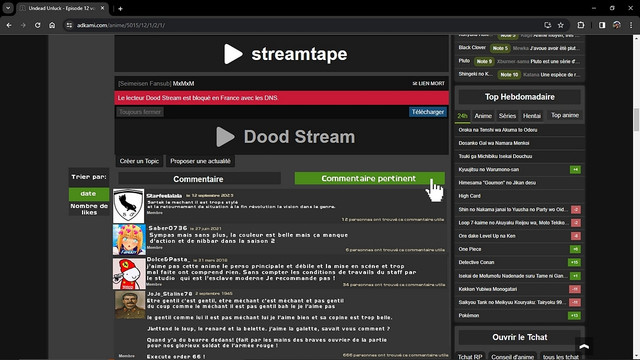Viewport: 640px width, 360px height.
Task: Reload the page with refresh icon
Action: coord(38,25)
